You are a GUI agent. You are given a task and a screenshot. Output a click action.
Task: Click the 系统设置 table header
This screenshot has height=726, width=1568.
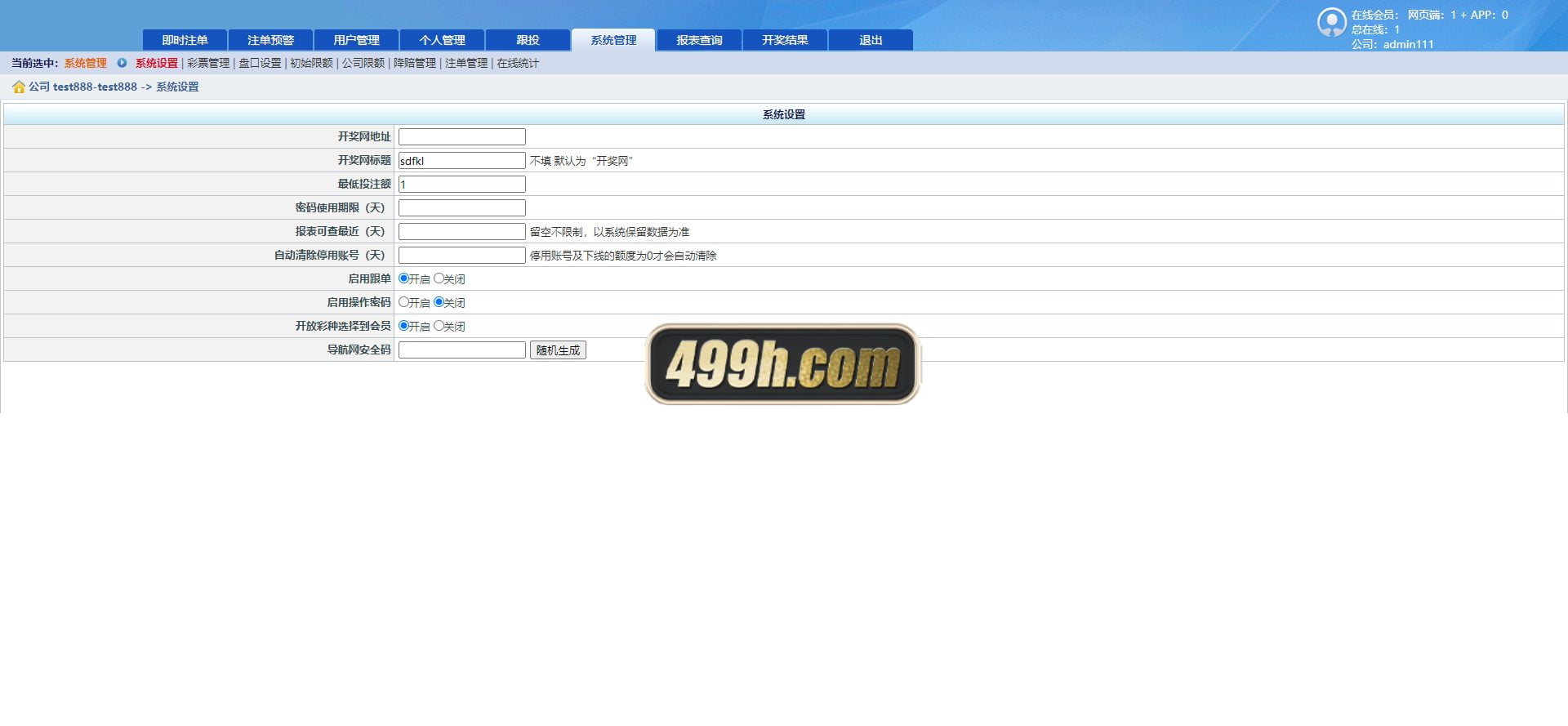click(x=784, y=114)
